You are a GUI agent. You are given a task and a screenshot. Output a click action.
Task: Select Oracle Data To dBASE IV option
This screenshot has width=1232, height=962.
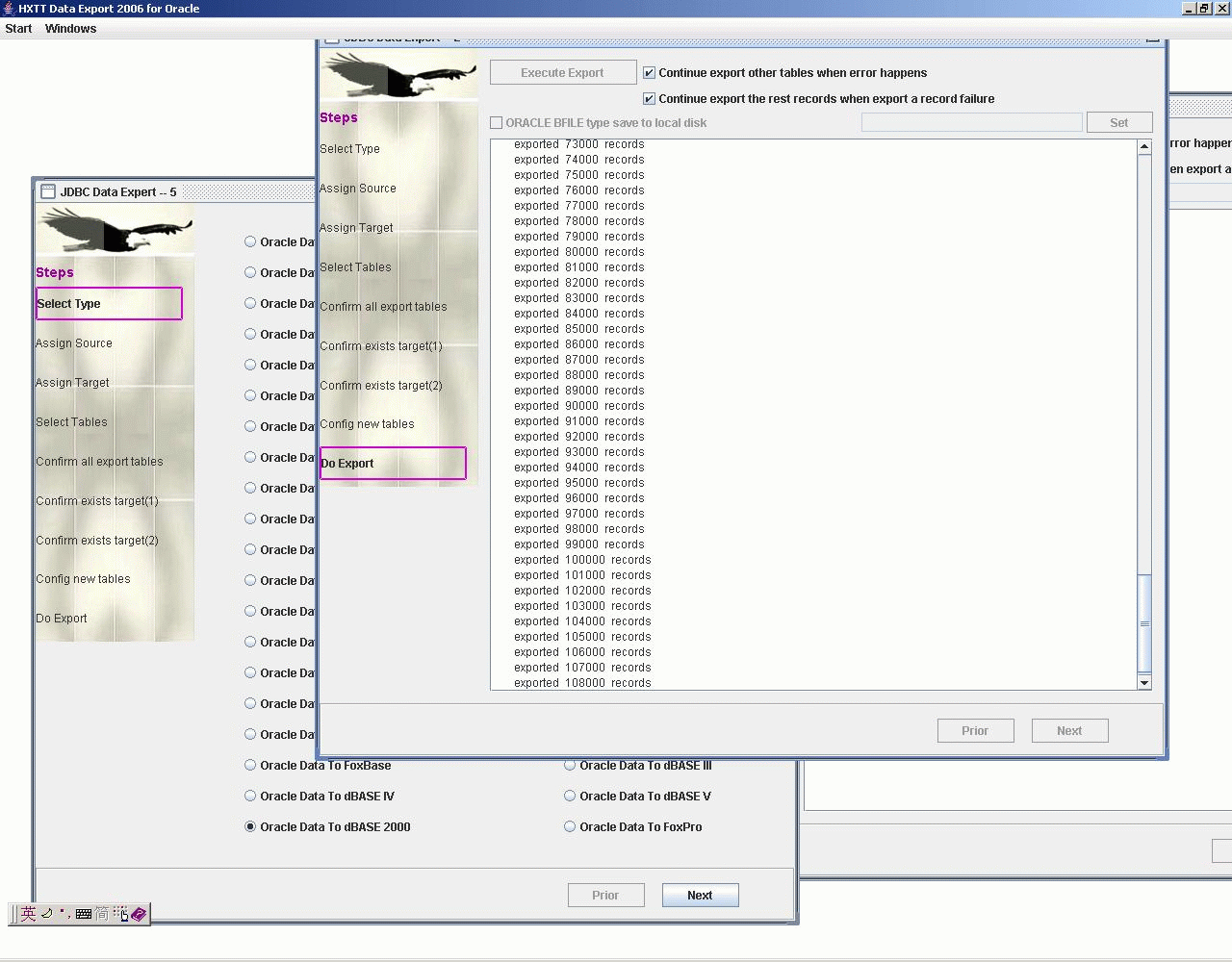pyautogui.click(x=250, y=797)
